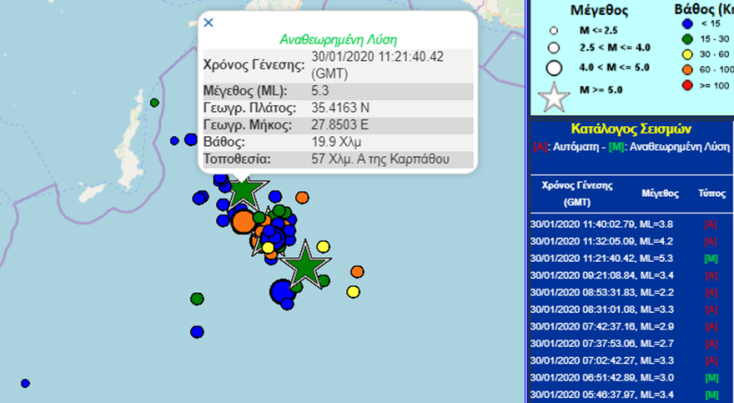Click the lower-right green star marker
This screenshot has height=403, width=734.
[306, 267]
